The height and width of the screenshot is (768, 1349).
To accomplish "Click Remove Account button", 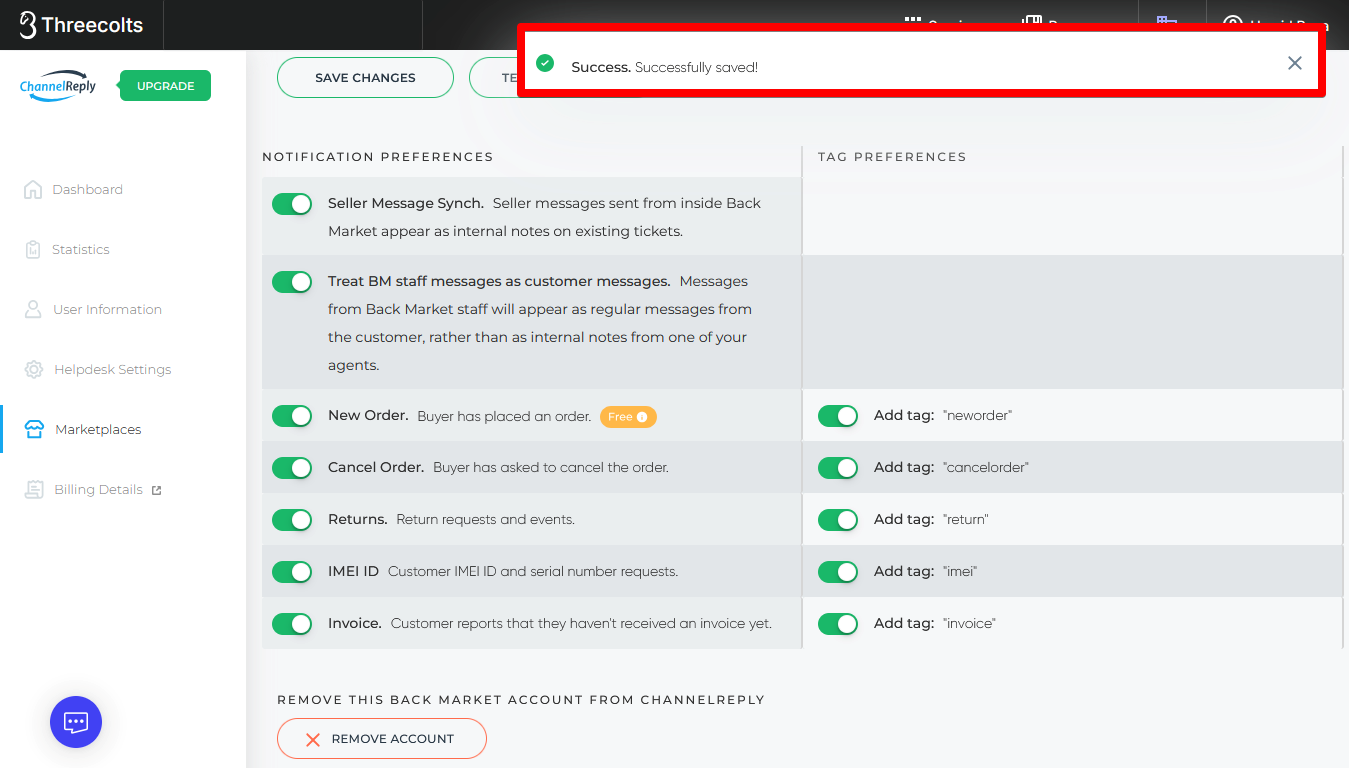I will [382, 739].
